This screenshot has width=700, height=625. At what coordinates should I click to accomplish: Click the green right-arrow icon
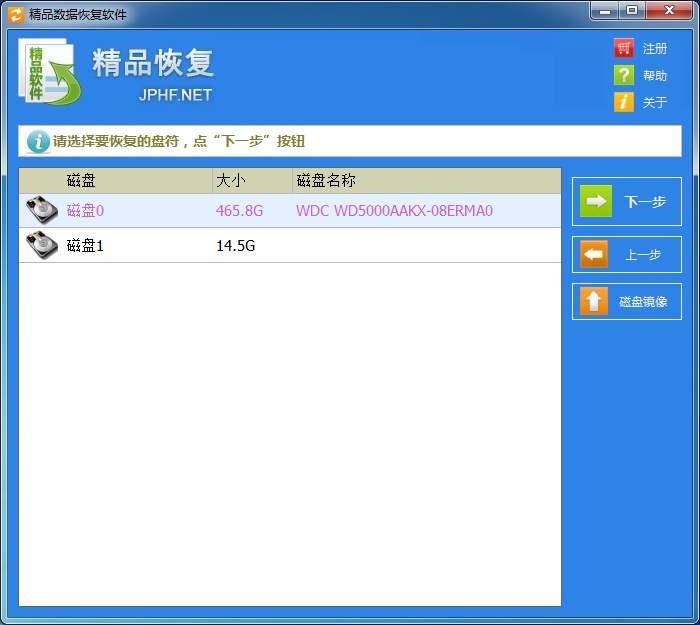tap(596, 201)
